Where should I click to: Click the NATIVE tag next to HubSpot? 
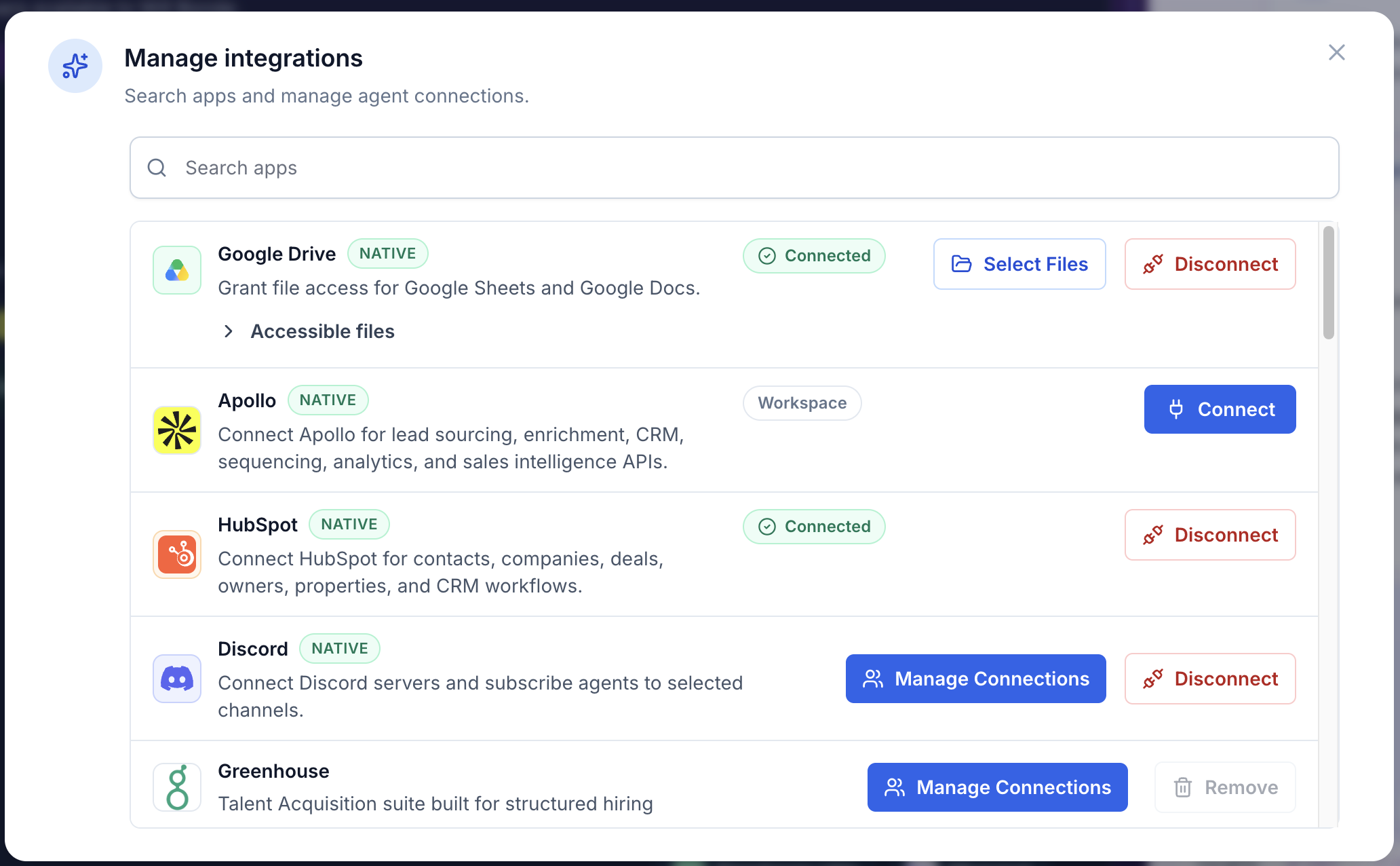[349, 525]
